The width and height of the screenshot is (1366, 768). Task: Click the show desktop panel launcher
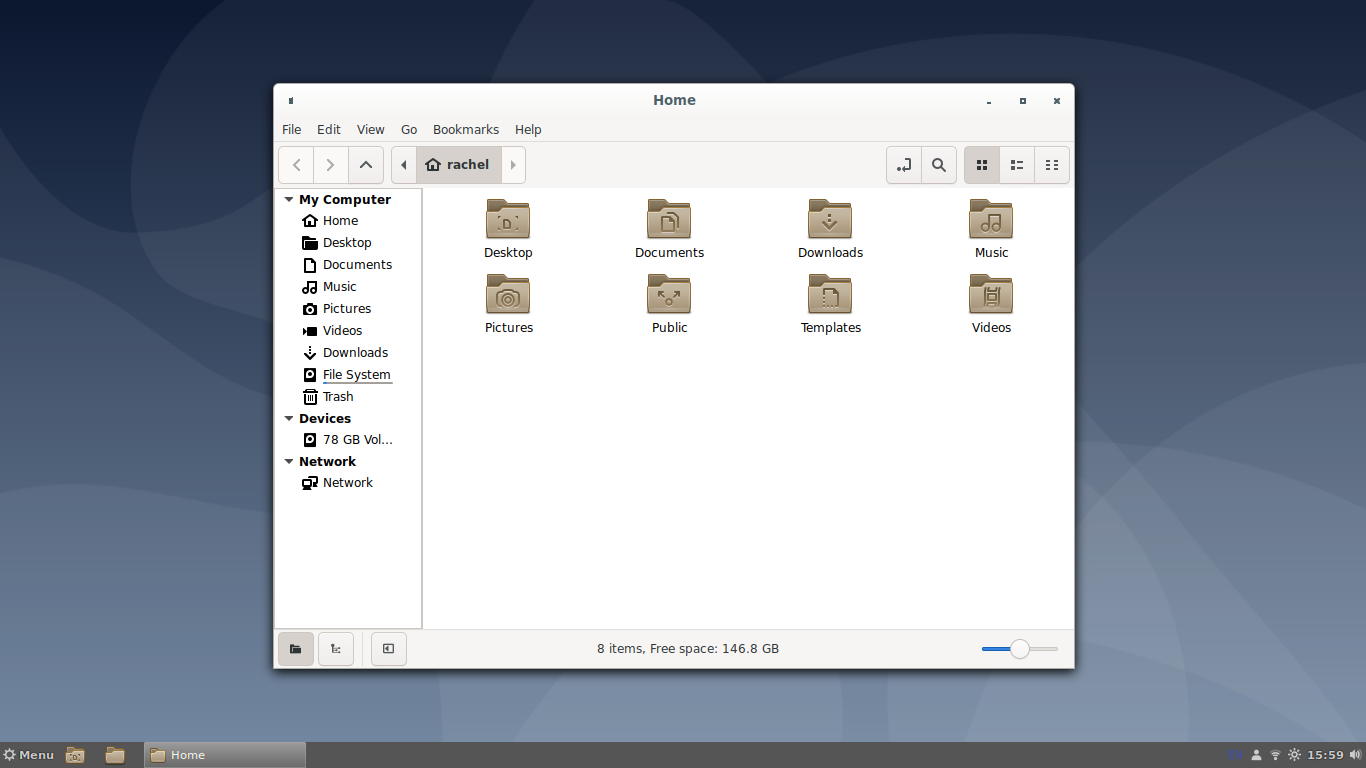[75, 755]
